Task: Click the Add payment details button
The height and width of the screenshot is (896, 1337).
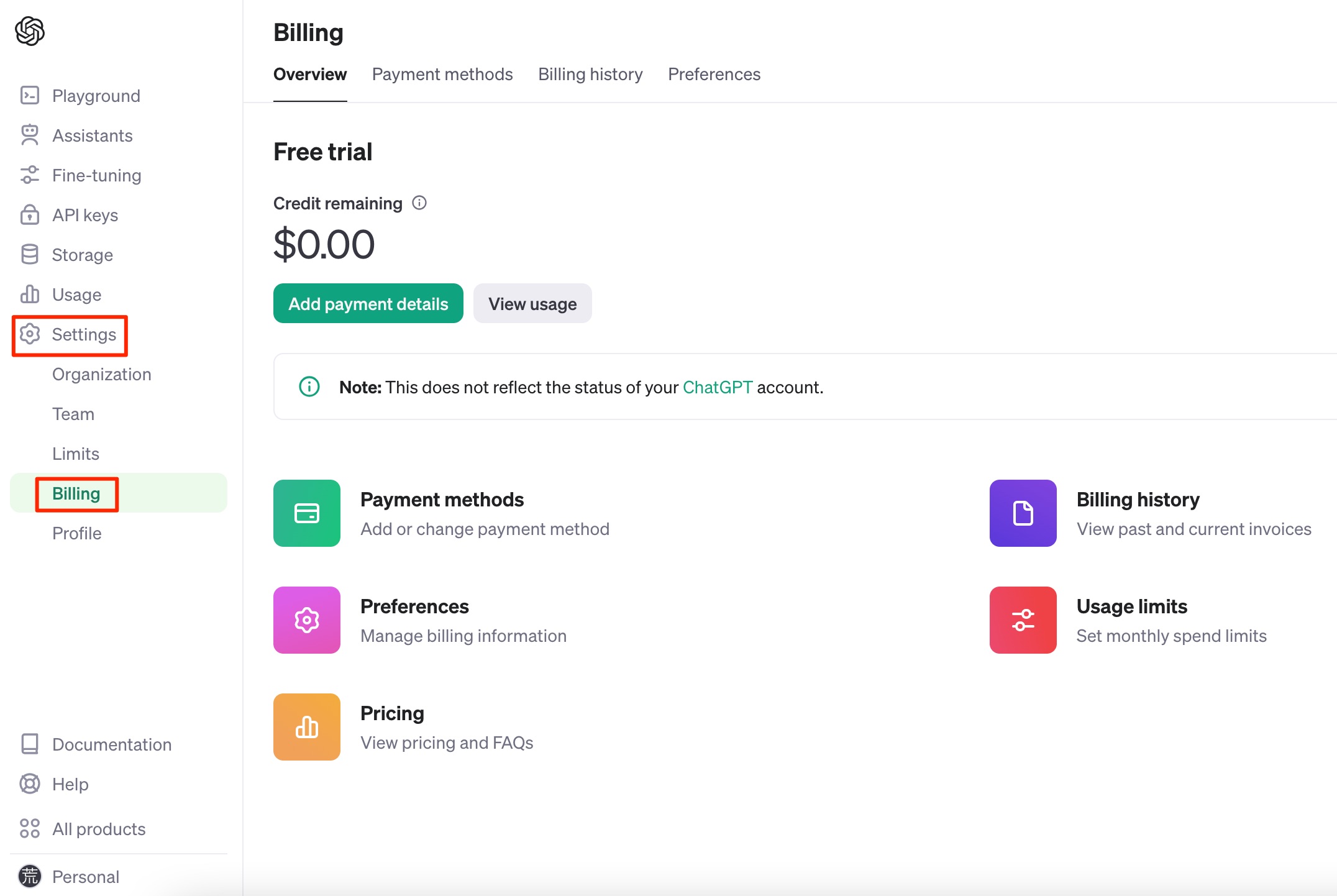Action: coord(368,304)
